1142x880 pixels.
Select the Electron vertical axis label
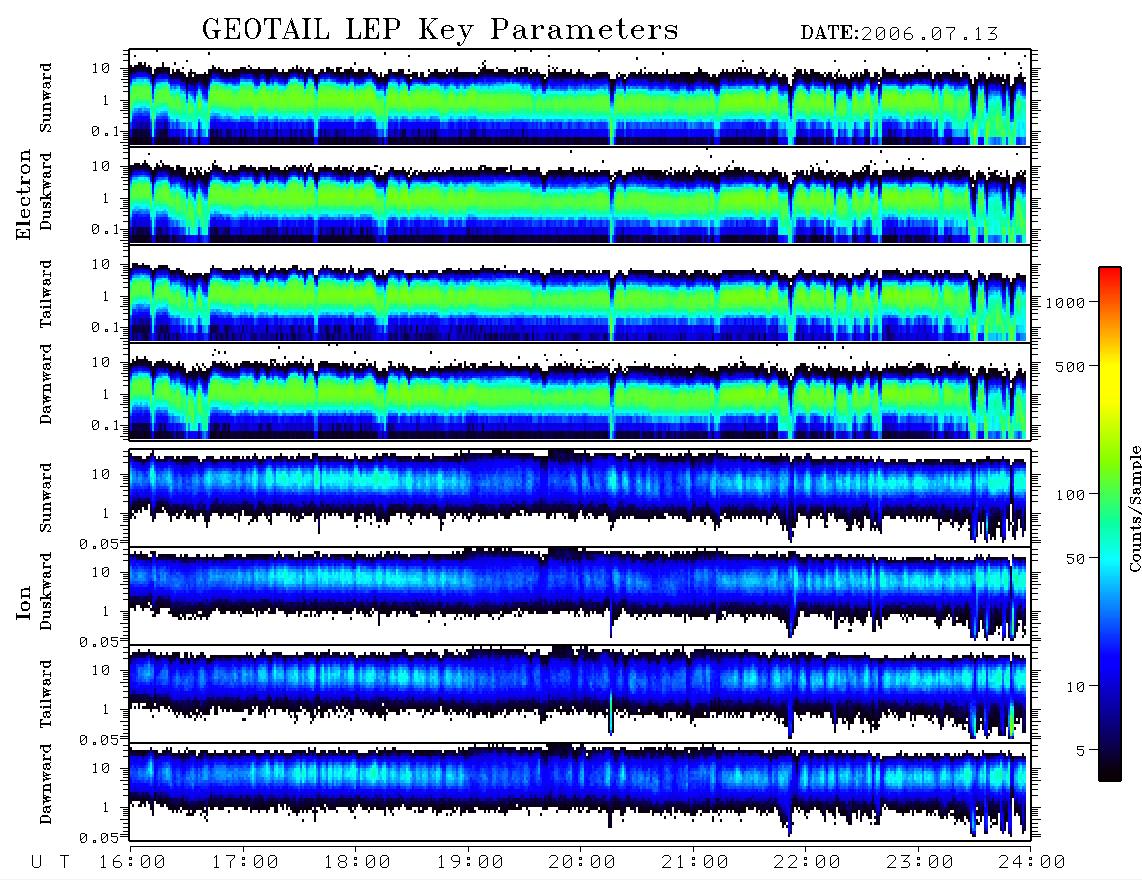24,195
